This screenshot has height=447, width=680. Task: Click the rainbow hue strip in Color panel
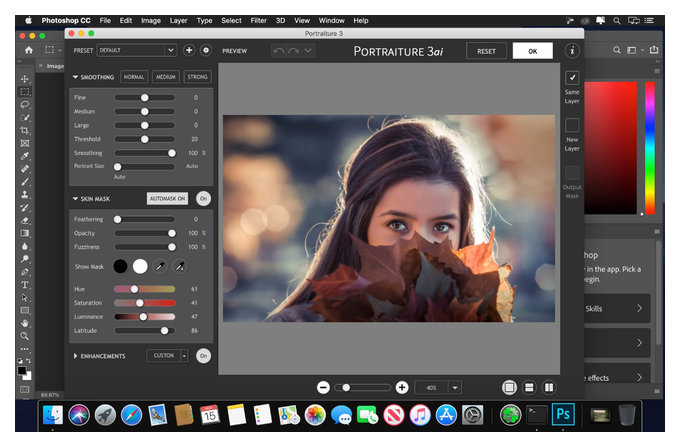tap(650, 148)
